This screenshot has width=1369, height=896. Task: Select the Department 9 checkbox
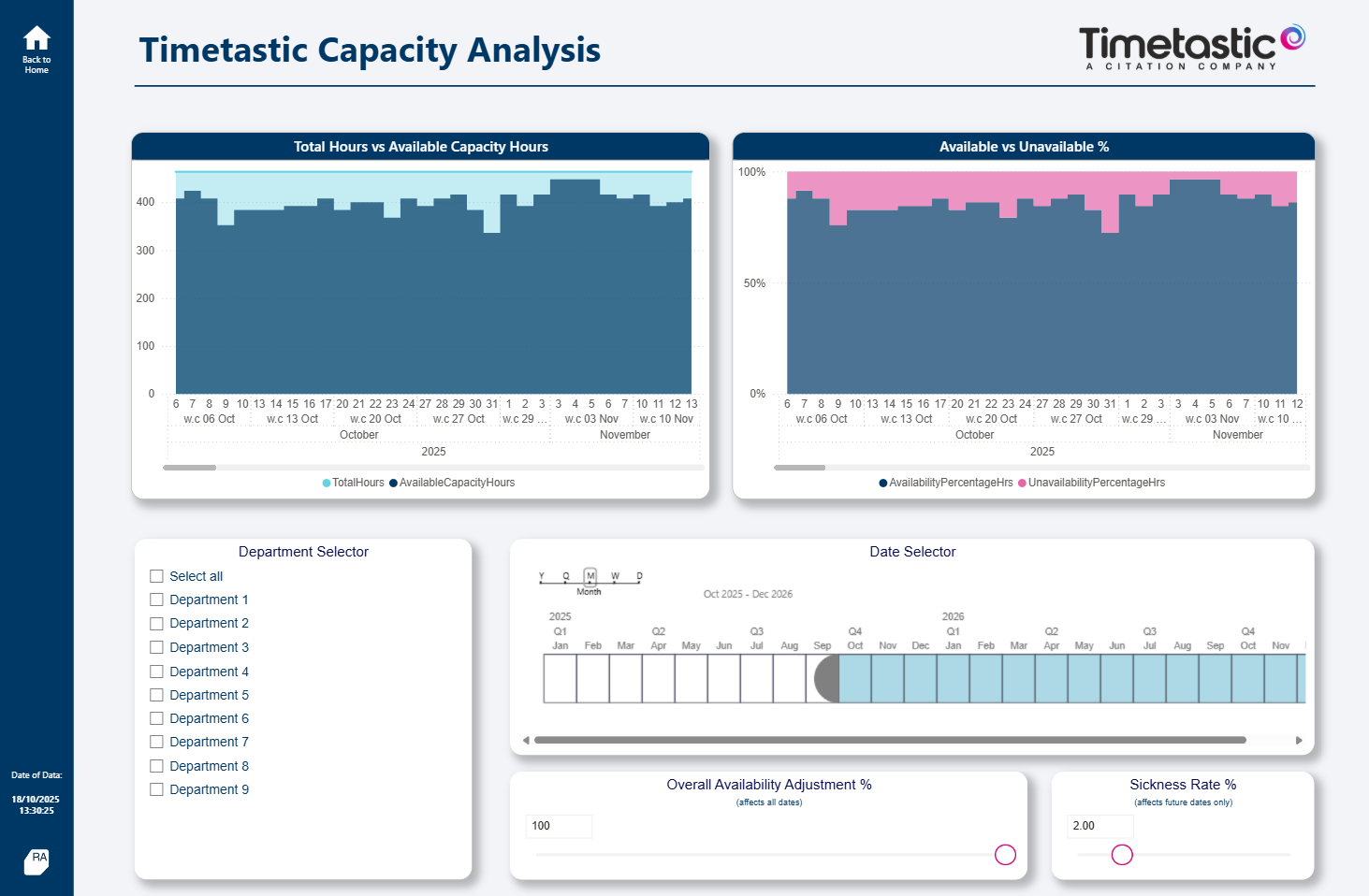tap(156, 789)
